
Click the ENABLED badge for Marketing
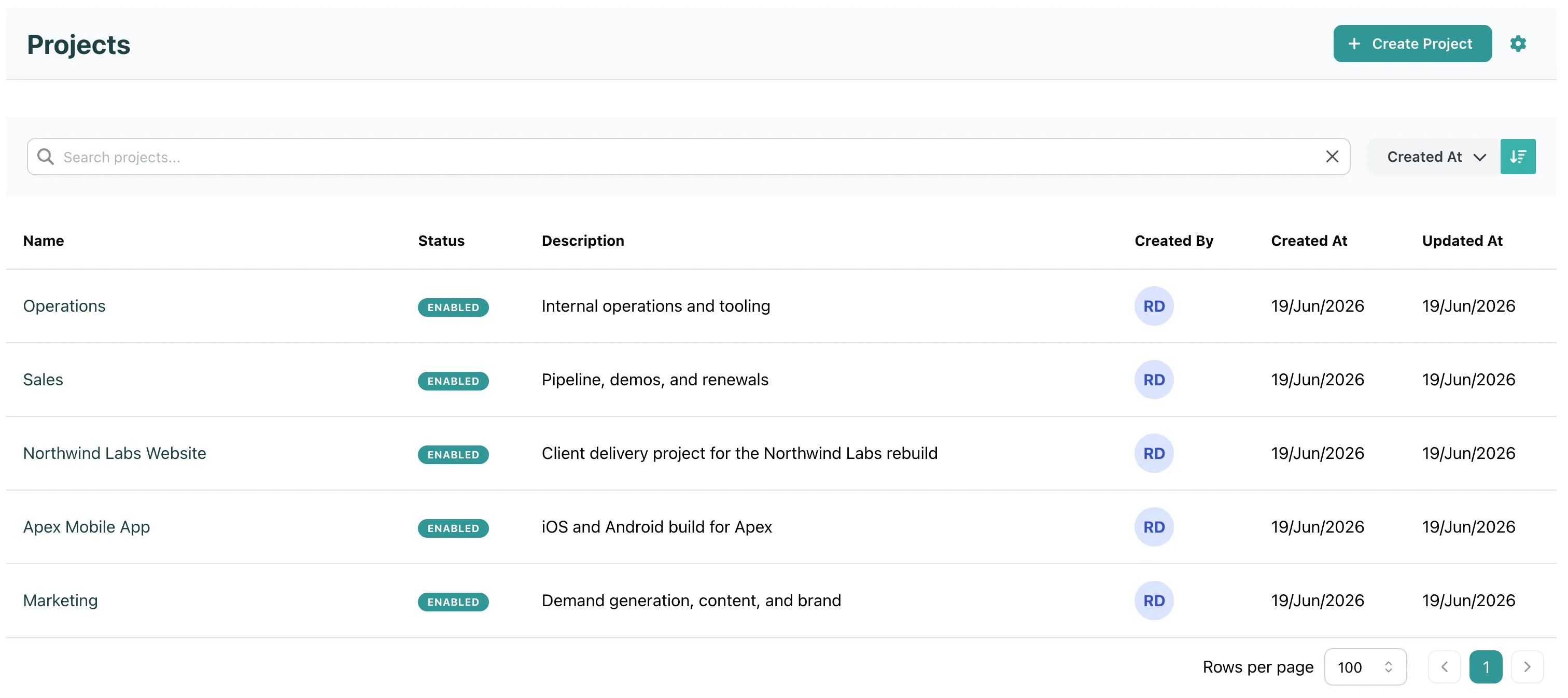pos(453,602)
